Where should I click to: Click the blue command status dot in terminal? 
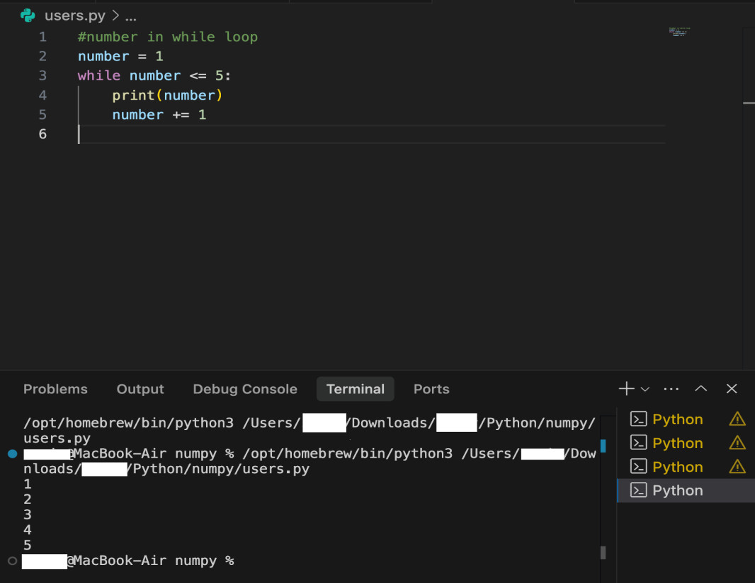[12, 454]
